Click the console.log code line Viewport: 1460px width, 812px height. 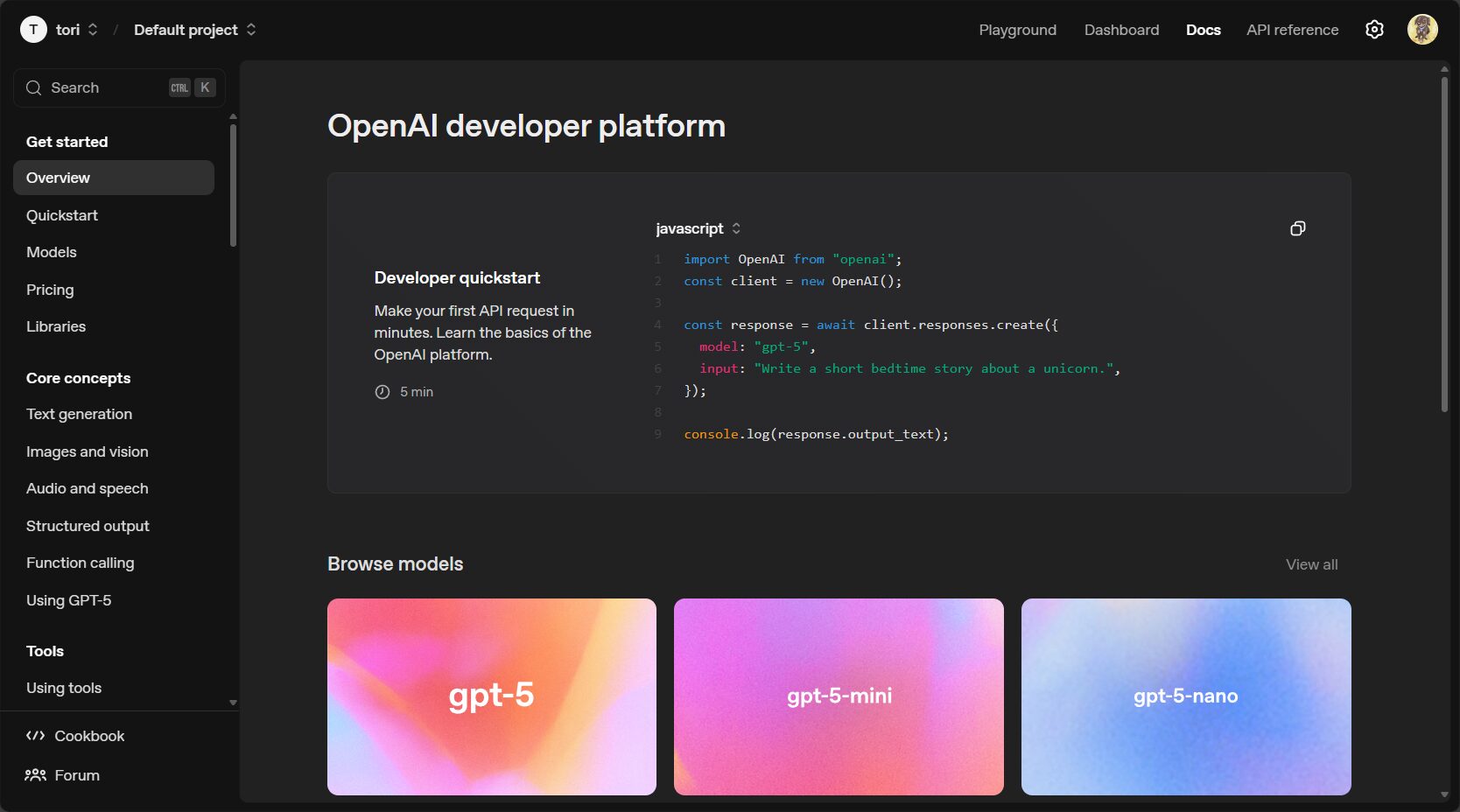point(816,434)
